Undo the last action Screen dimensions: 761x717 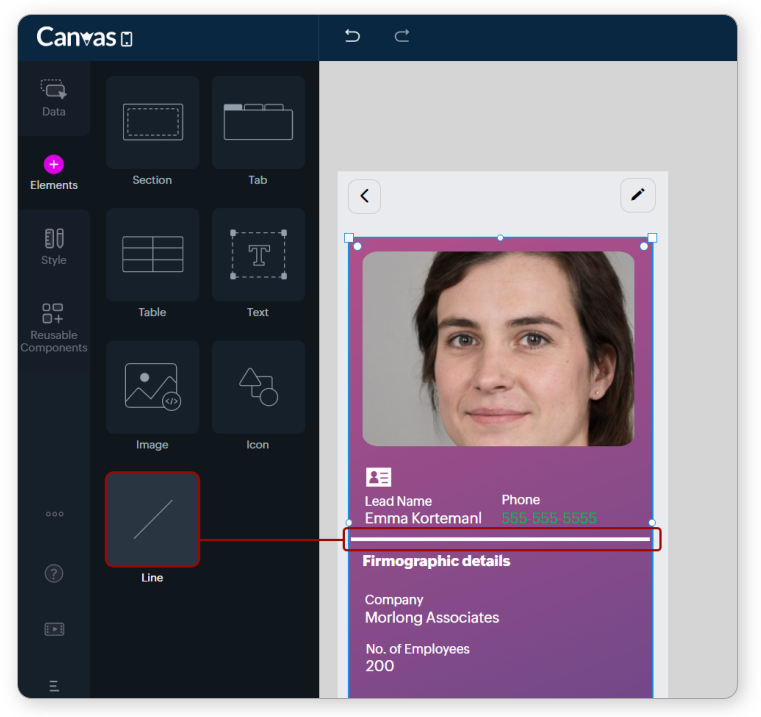click(352, 36)
